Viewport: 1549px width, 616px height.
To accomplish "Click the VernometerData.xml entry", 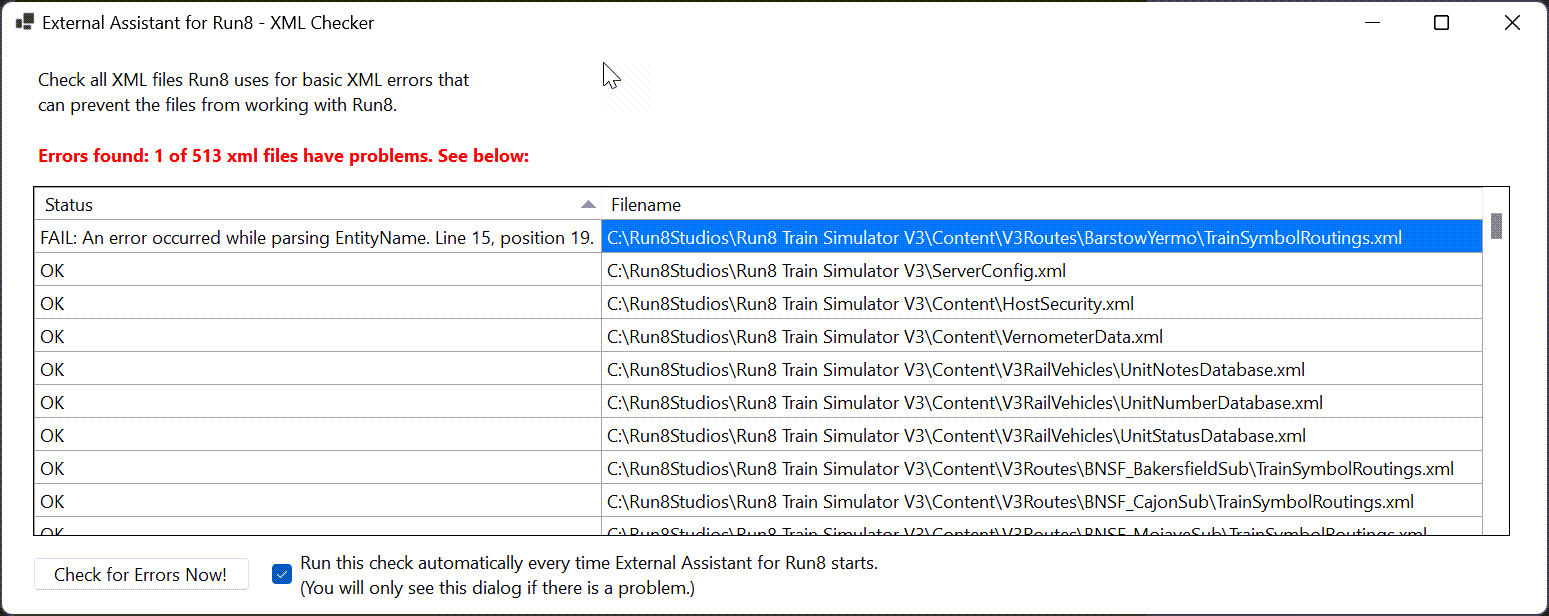I will [x=885, y=337].
